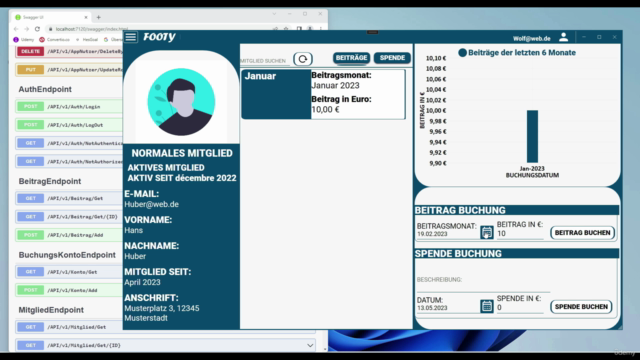Image resolution: width=640 pixels, height=360 pixels.
Task: Open the user profile icon beside Wolf@web.de
Action: click(564, 38)
